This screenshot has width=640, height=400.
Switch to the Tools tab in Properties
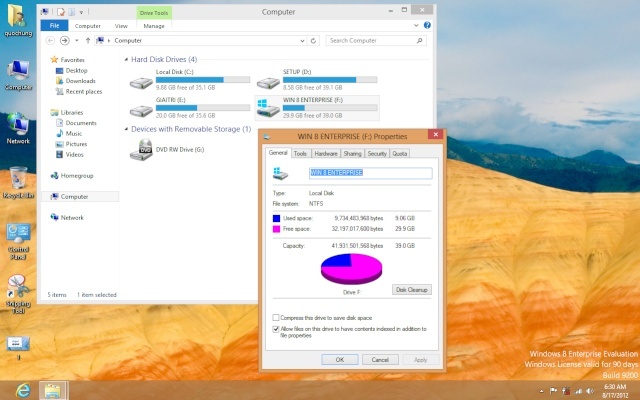pyautogui.click(x=300, y=153)
